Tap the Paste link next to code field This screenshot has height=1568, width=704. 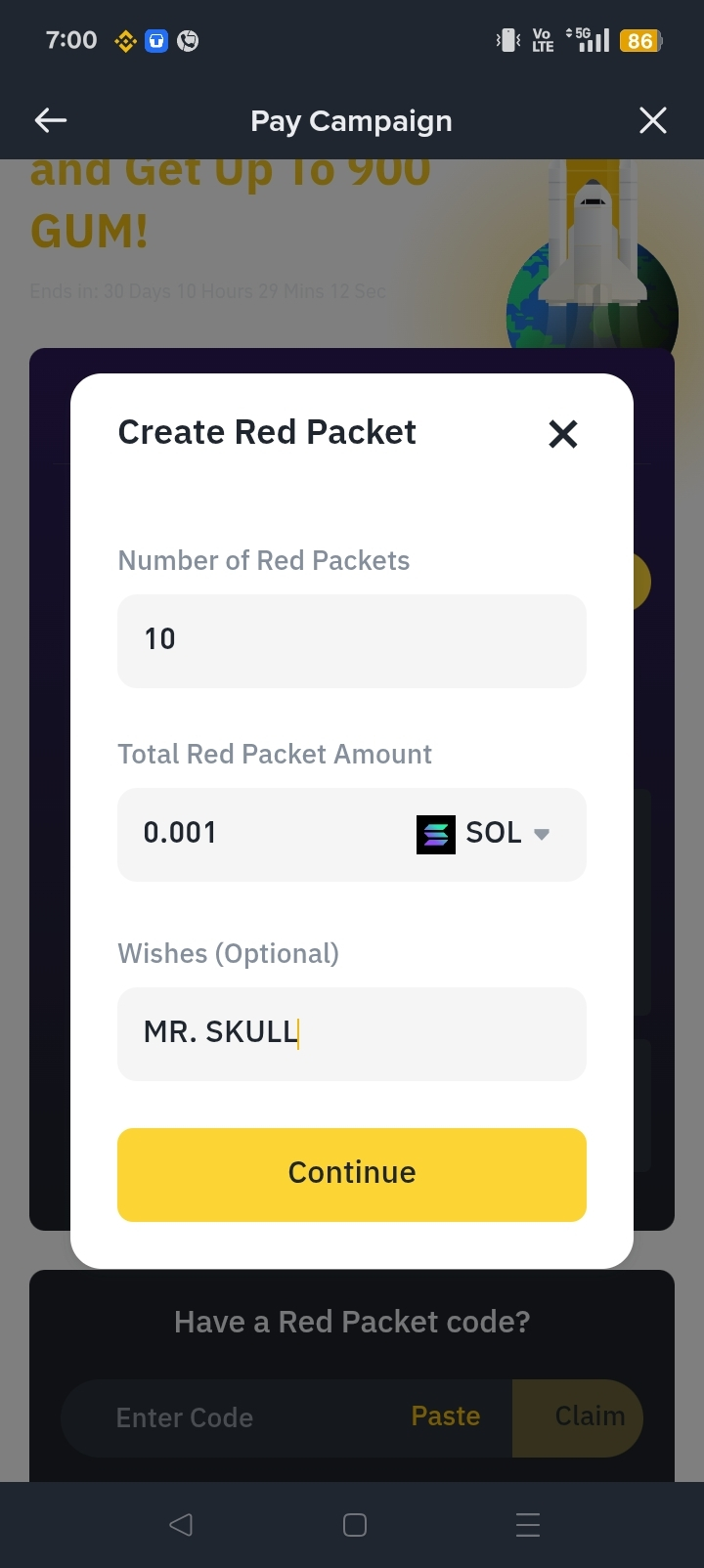pos(446,1416)
